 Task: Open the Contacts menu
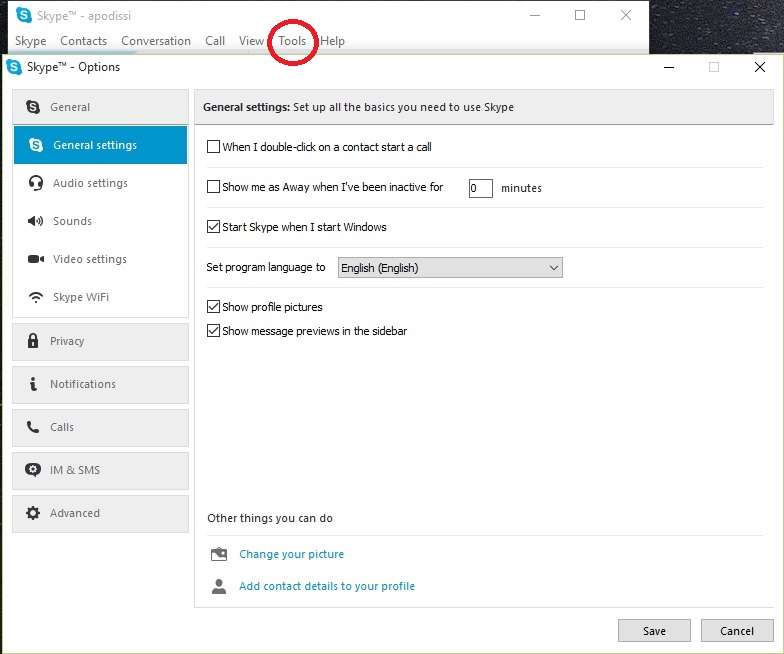click(x=84, y=41)
